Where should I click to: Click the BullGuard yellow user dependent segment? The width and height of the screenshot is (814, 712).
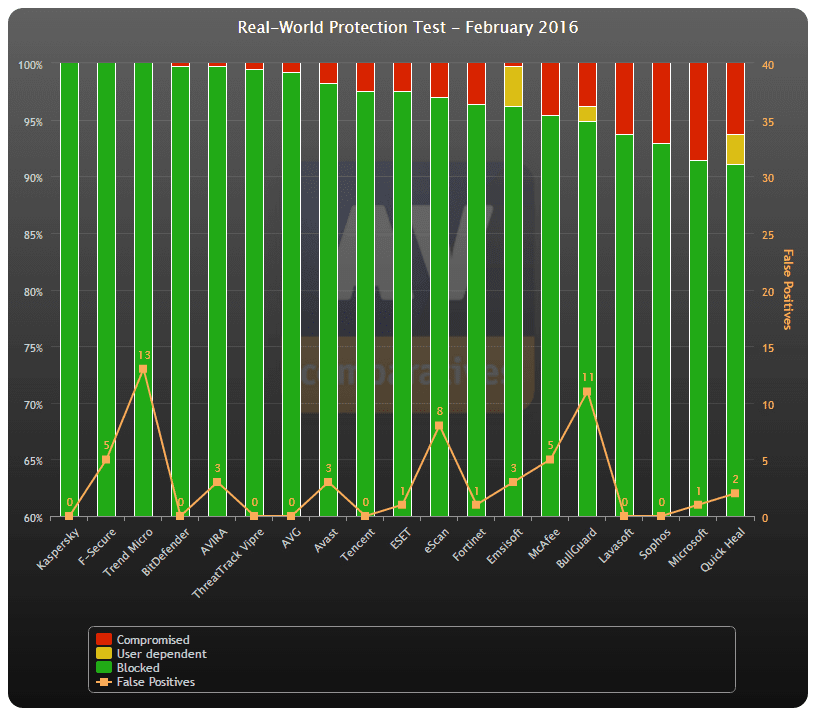pyautogui.click(x=588, y=114)
